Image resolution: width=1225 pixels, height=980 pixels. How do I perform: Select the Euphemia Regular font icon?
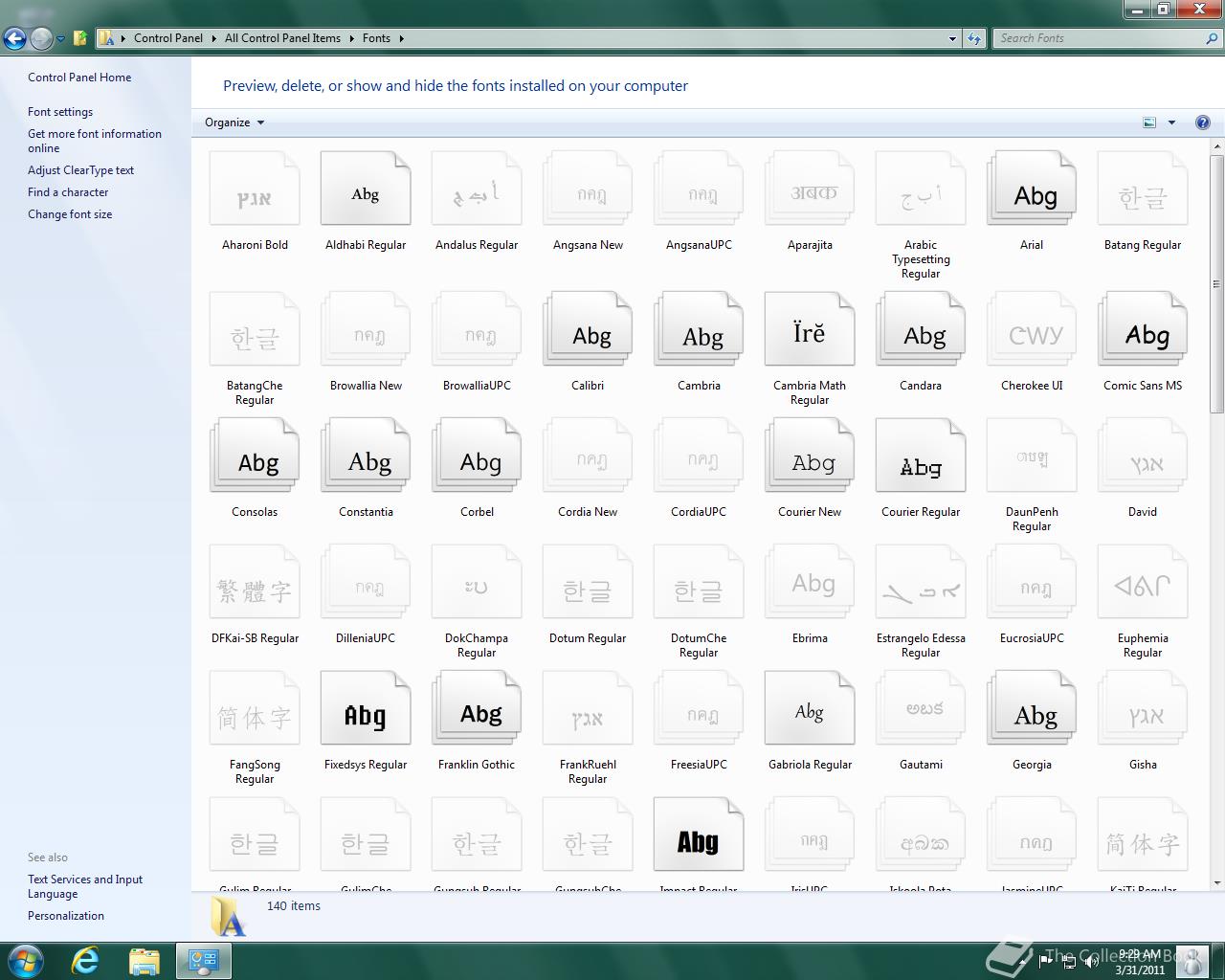click(x=1143, y=583)
